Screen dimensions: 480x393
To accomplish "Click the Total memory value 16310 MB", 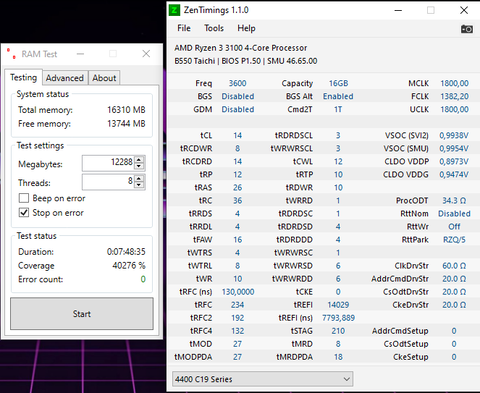I will (126, 110).
